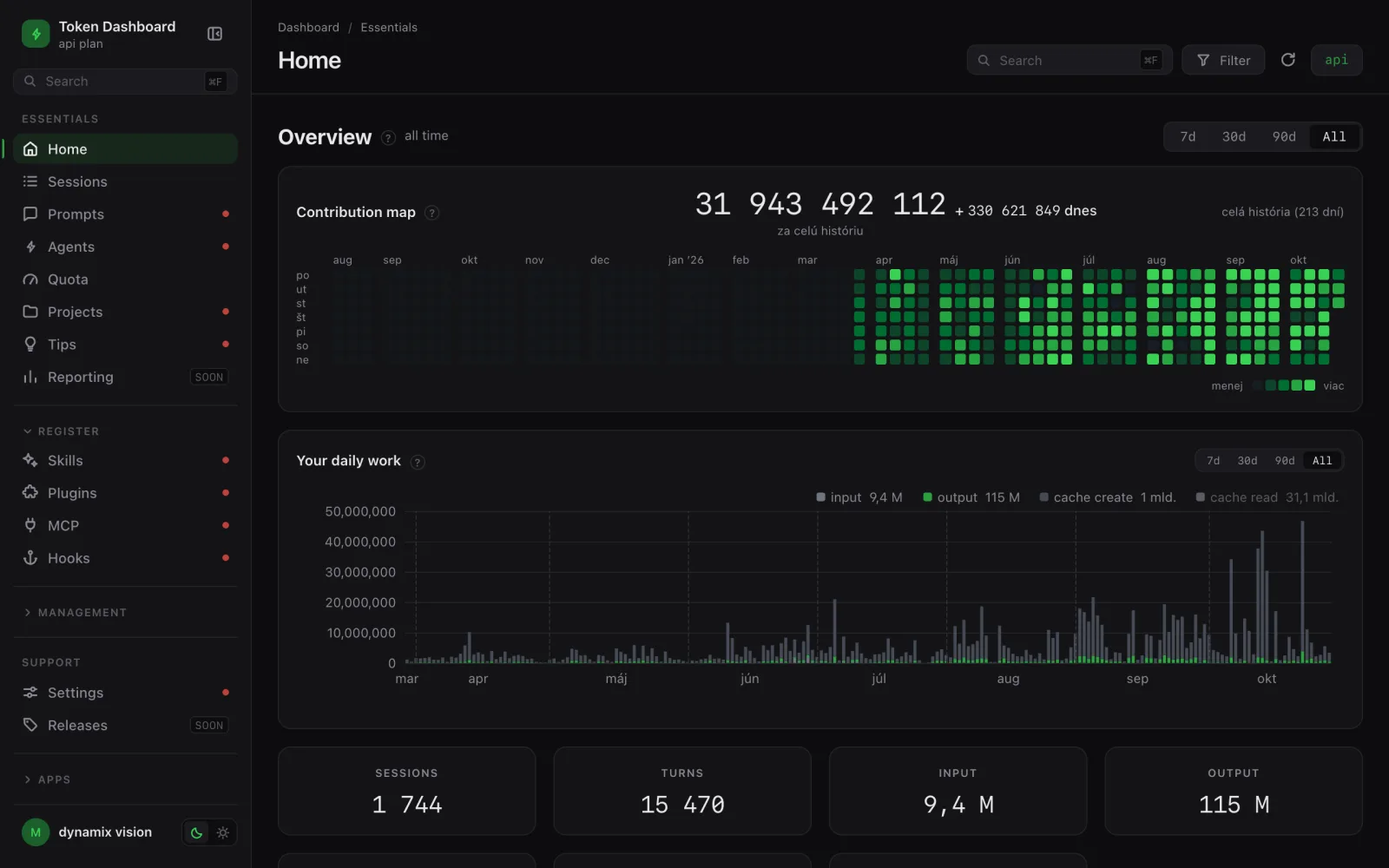This screenshot has width=1389, height=868.
Task: Click the magnifier icon in header search
Action: 984,61
